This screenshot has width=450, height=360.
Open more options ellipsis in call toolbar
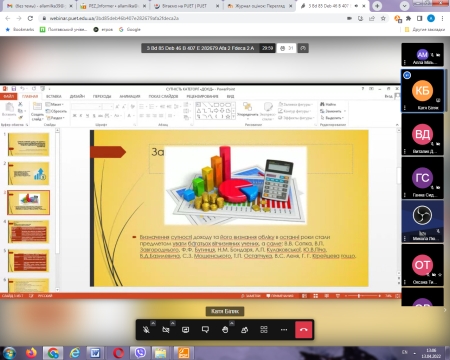point(284,330)
